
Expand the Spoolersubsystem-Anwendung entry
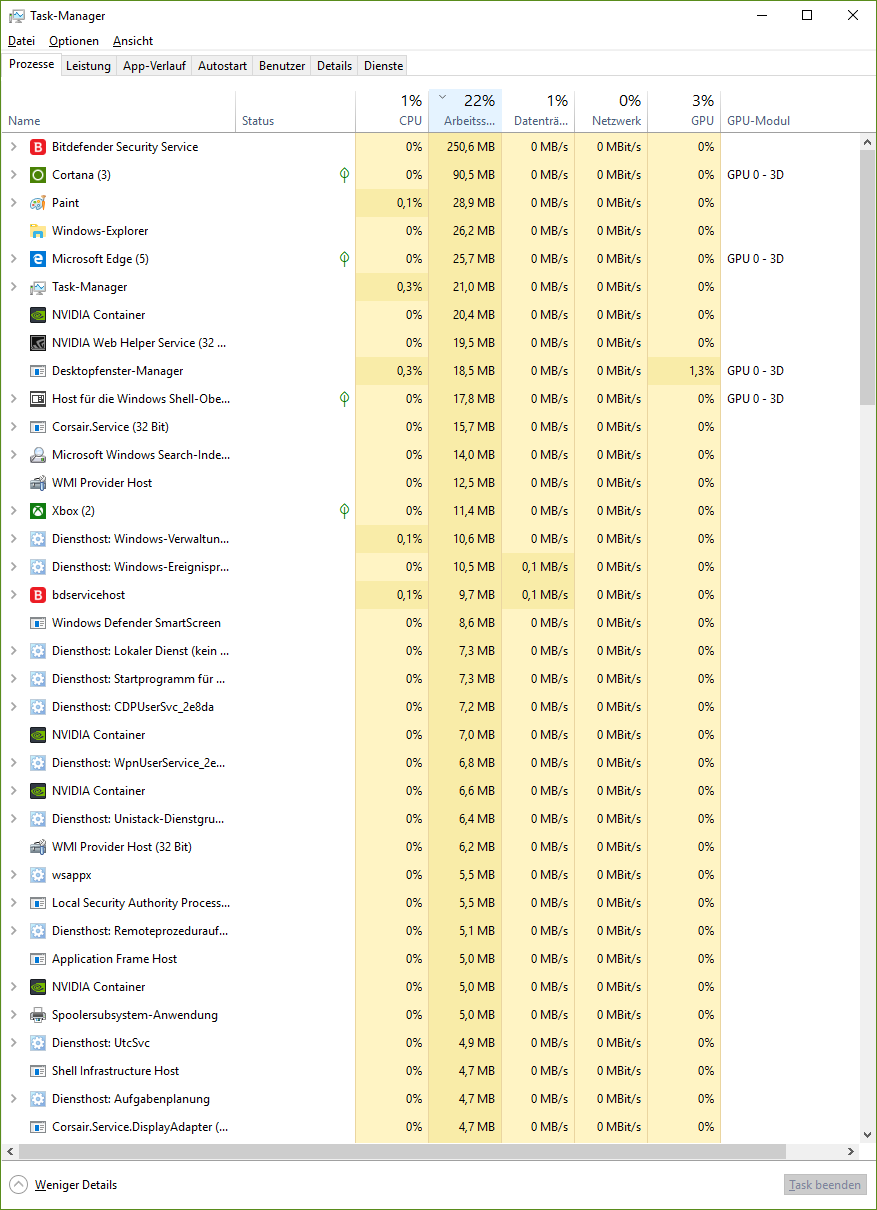click(13, 1015)
